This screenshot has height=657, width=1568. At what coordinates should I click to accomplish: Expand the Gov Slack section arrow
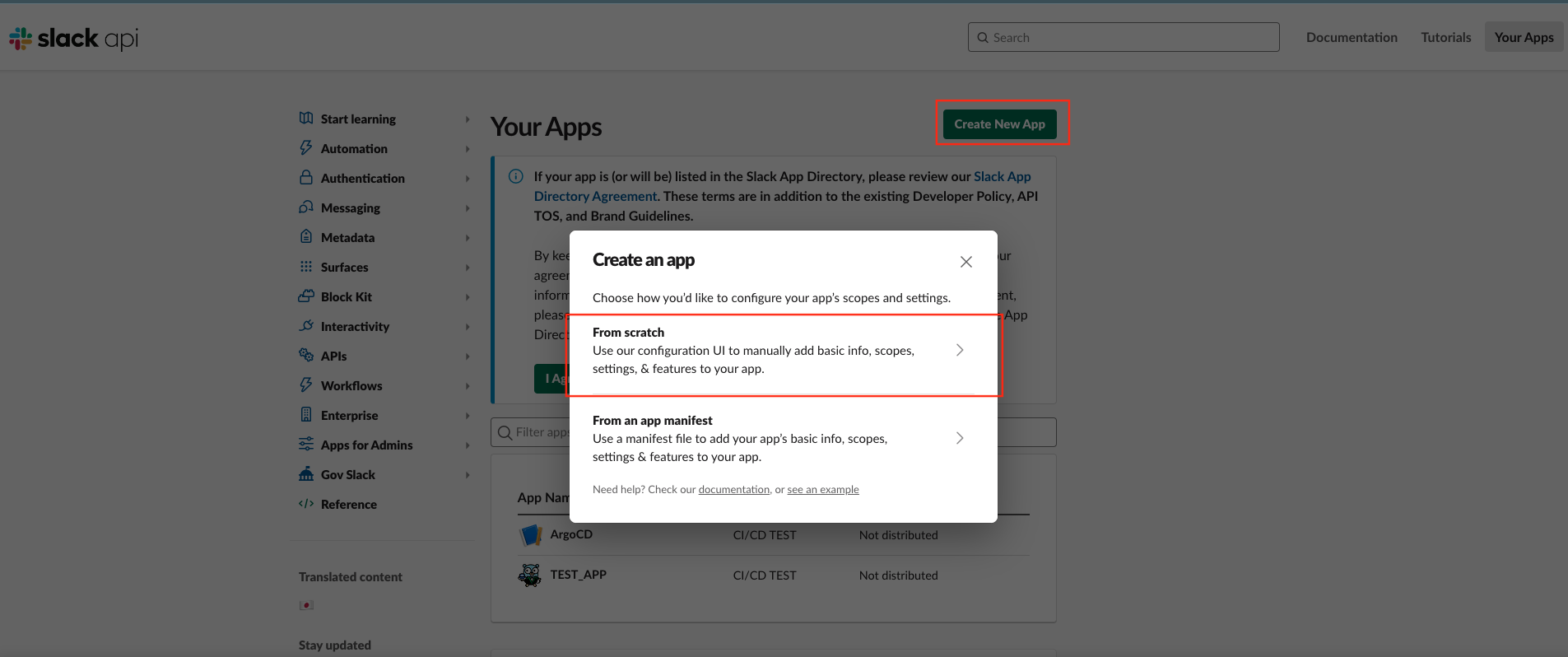[x=468, y=475]
